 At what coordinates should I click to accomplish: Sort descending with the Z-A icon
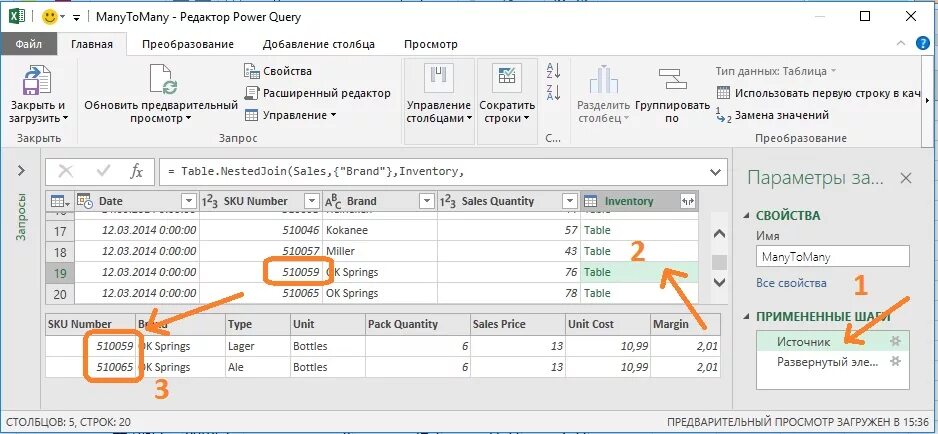553,92
